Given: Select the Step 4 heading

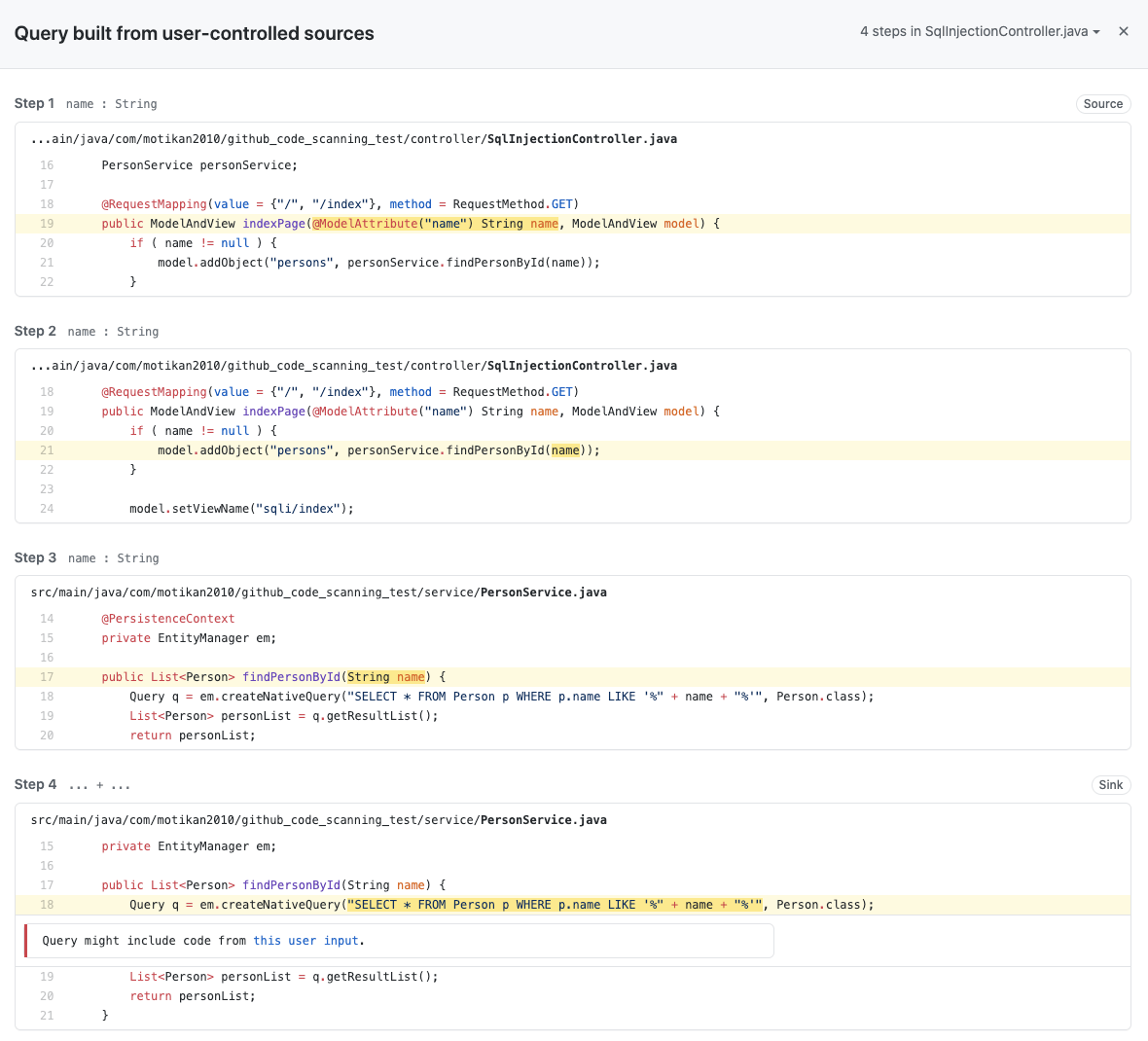Looking at the screenshot, I should (x=35, y=784).
